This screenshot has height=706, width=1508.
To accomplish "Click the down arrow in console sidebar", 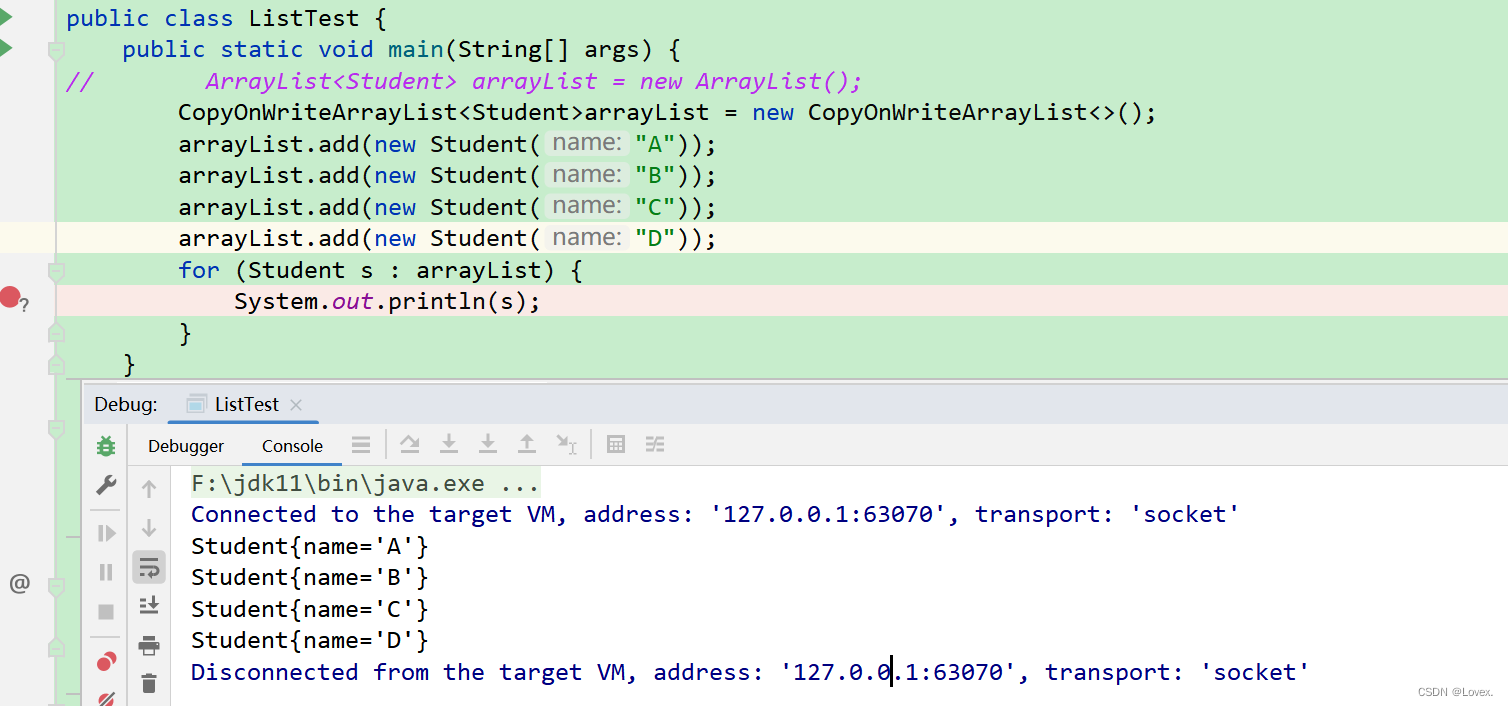I will [x=149, y=528].
